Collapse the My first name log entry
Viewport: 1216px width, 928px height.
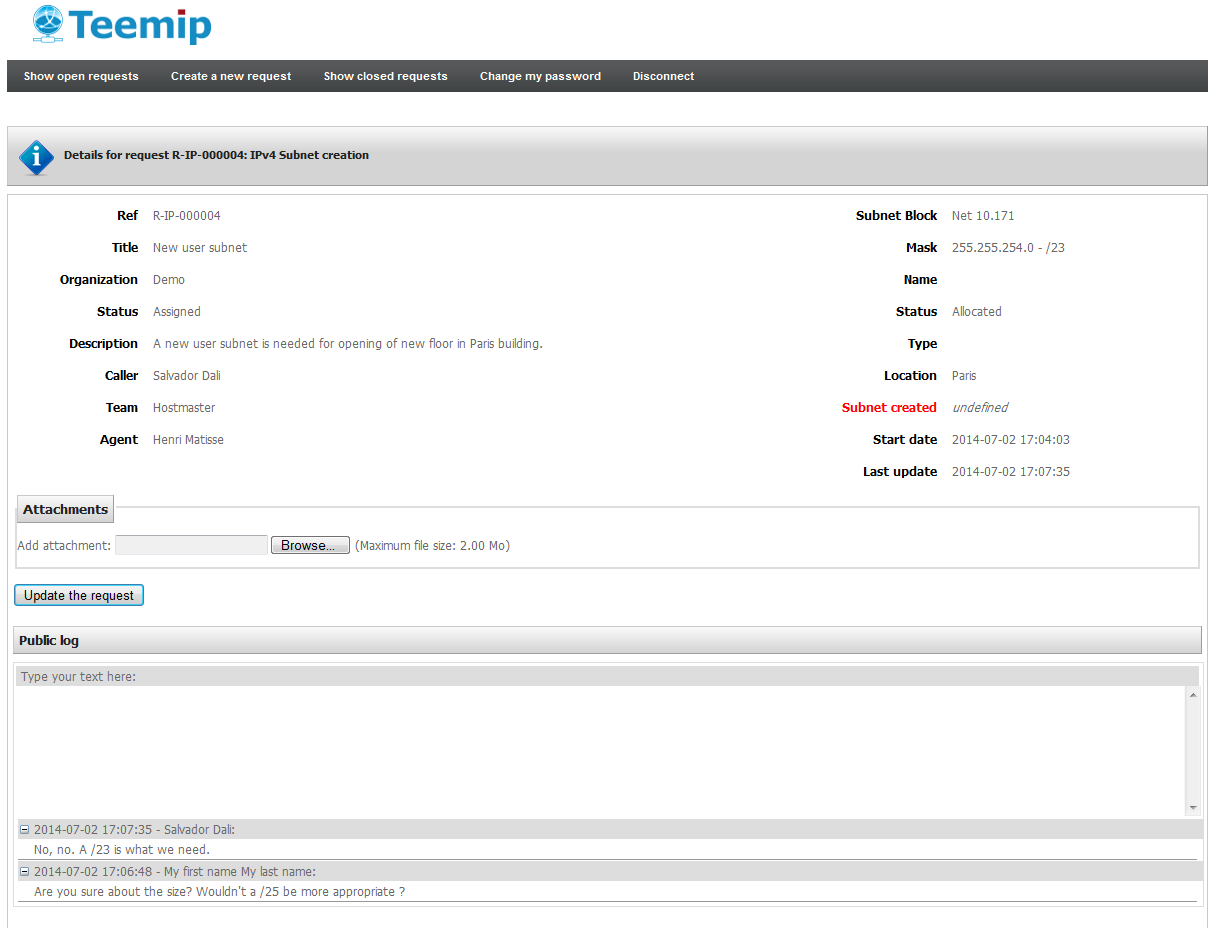click(x=25, y=872)
